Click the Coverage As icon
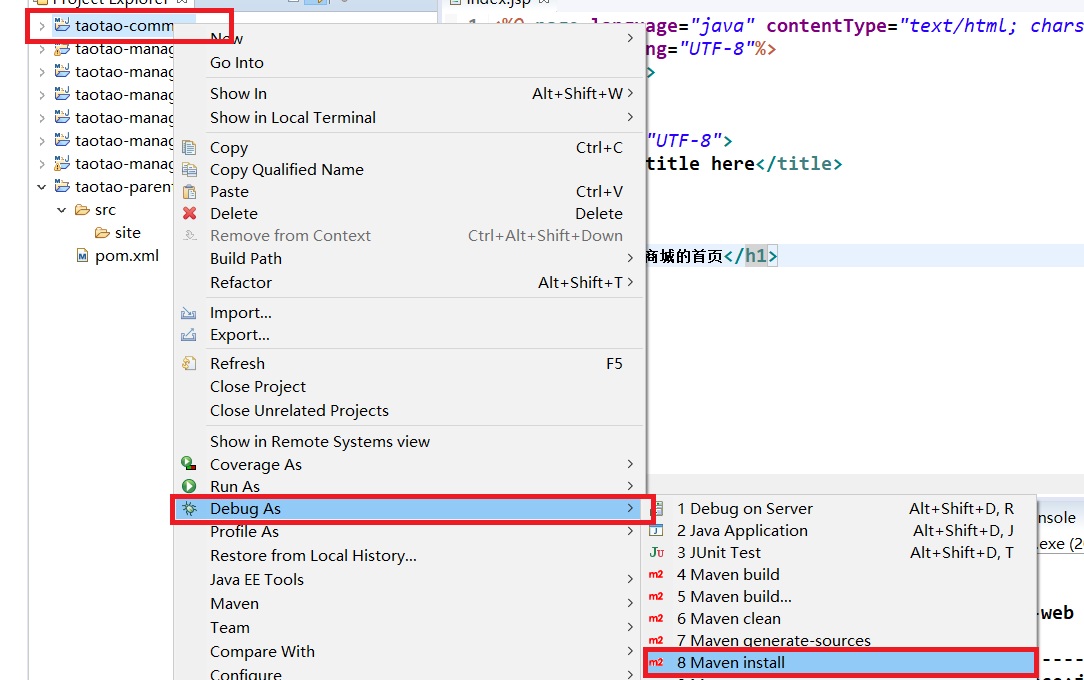 point(189,464)
